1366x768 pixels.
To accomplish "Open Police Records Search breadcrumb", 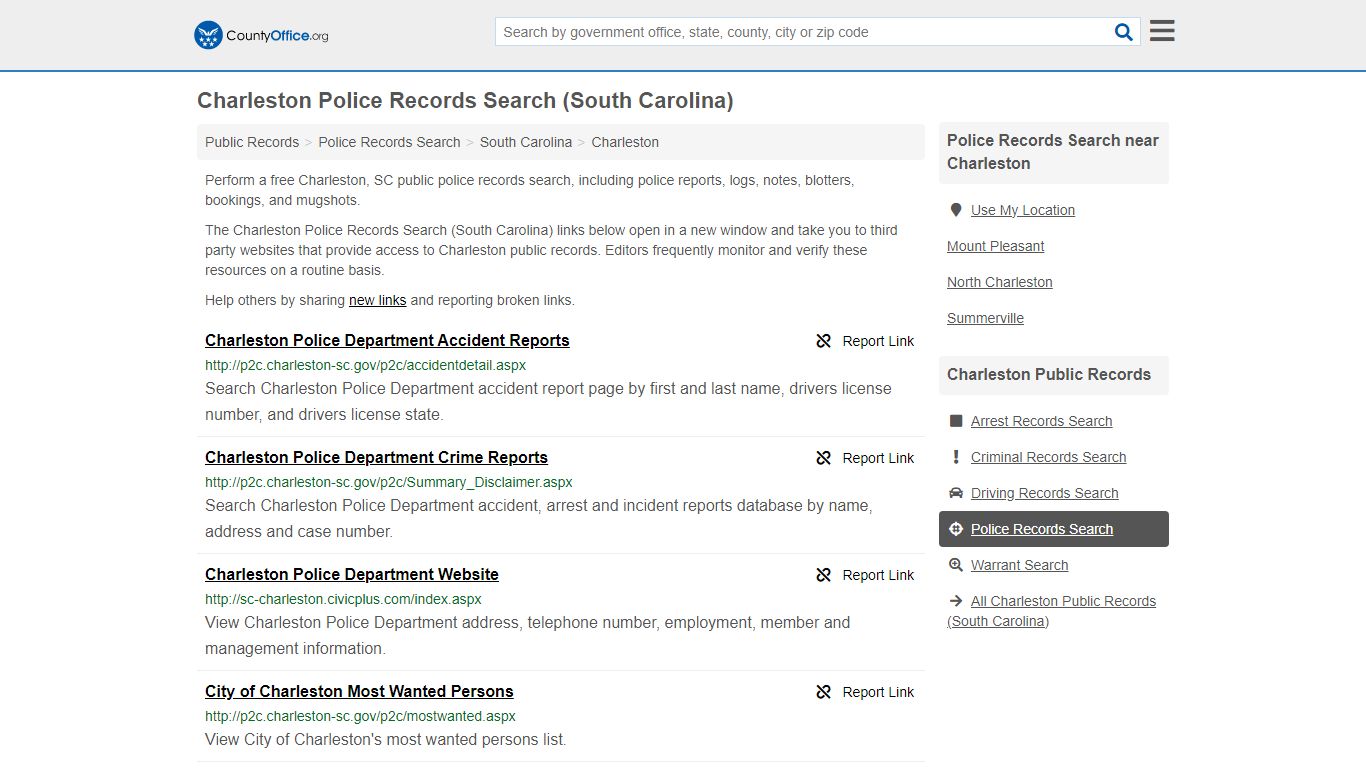I will click(389, 142).
